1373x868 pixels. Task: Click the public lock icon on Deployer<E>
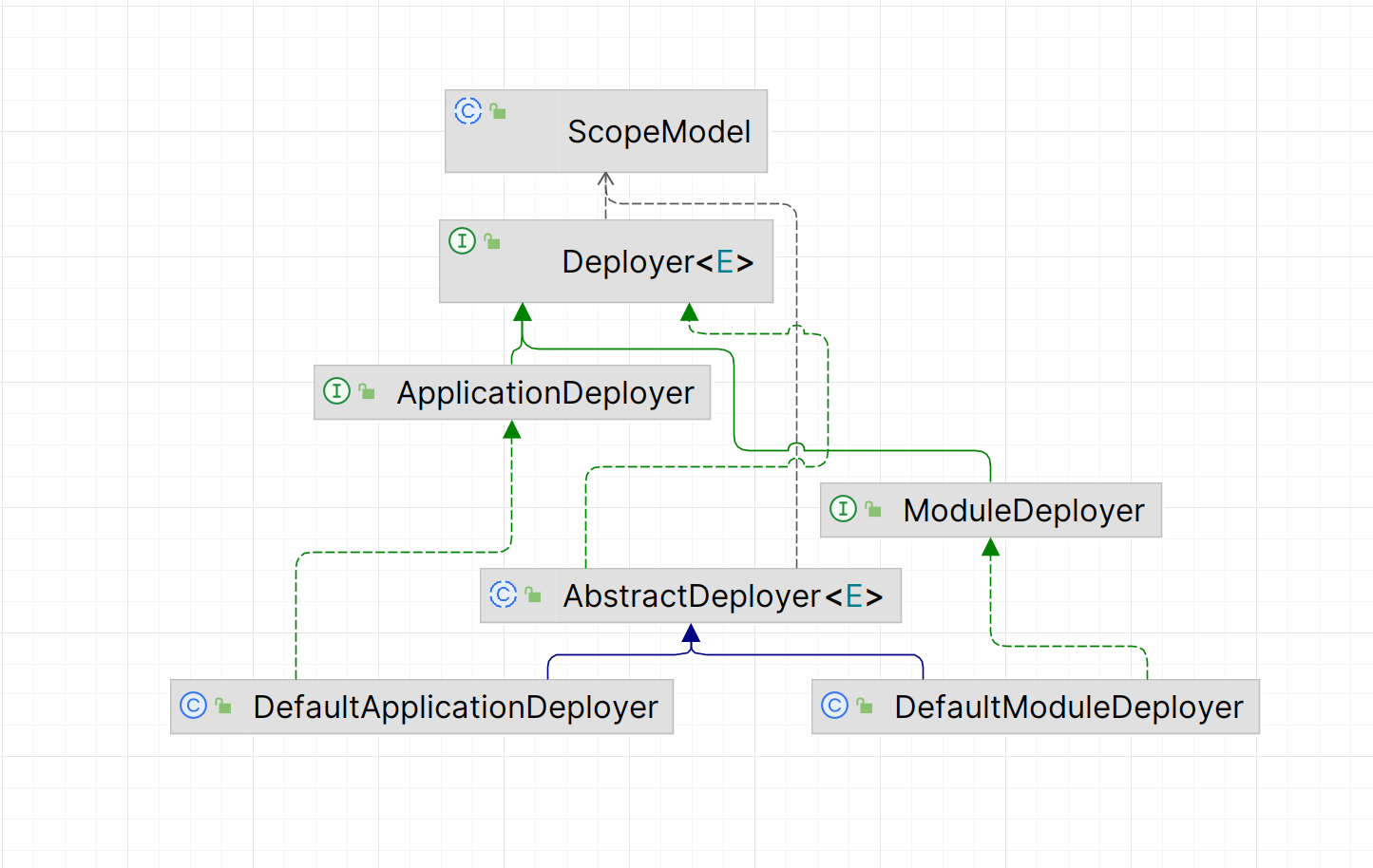coord(492,241)
